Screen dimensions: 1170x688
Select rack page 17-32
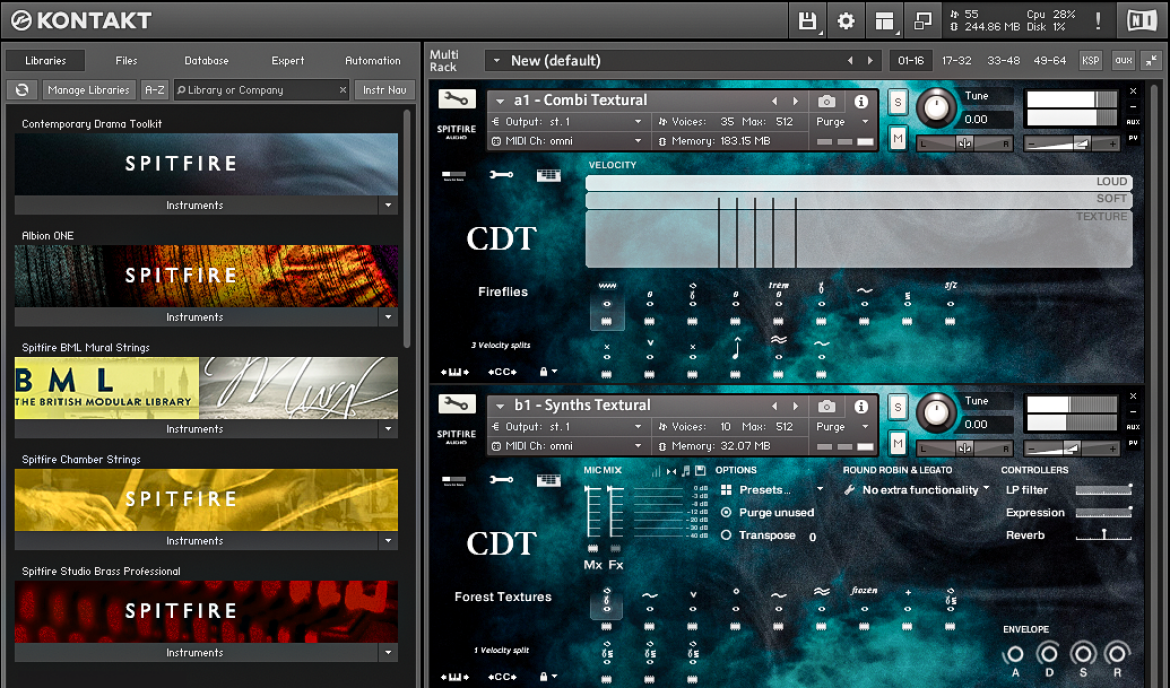[x=957, y=60]
